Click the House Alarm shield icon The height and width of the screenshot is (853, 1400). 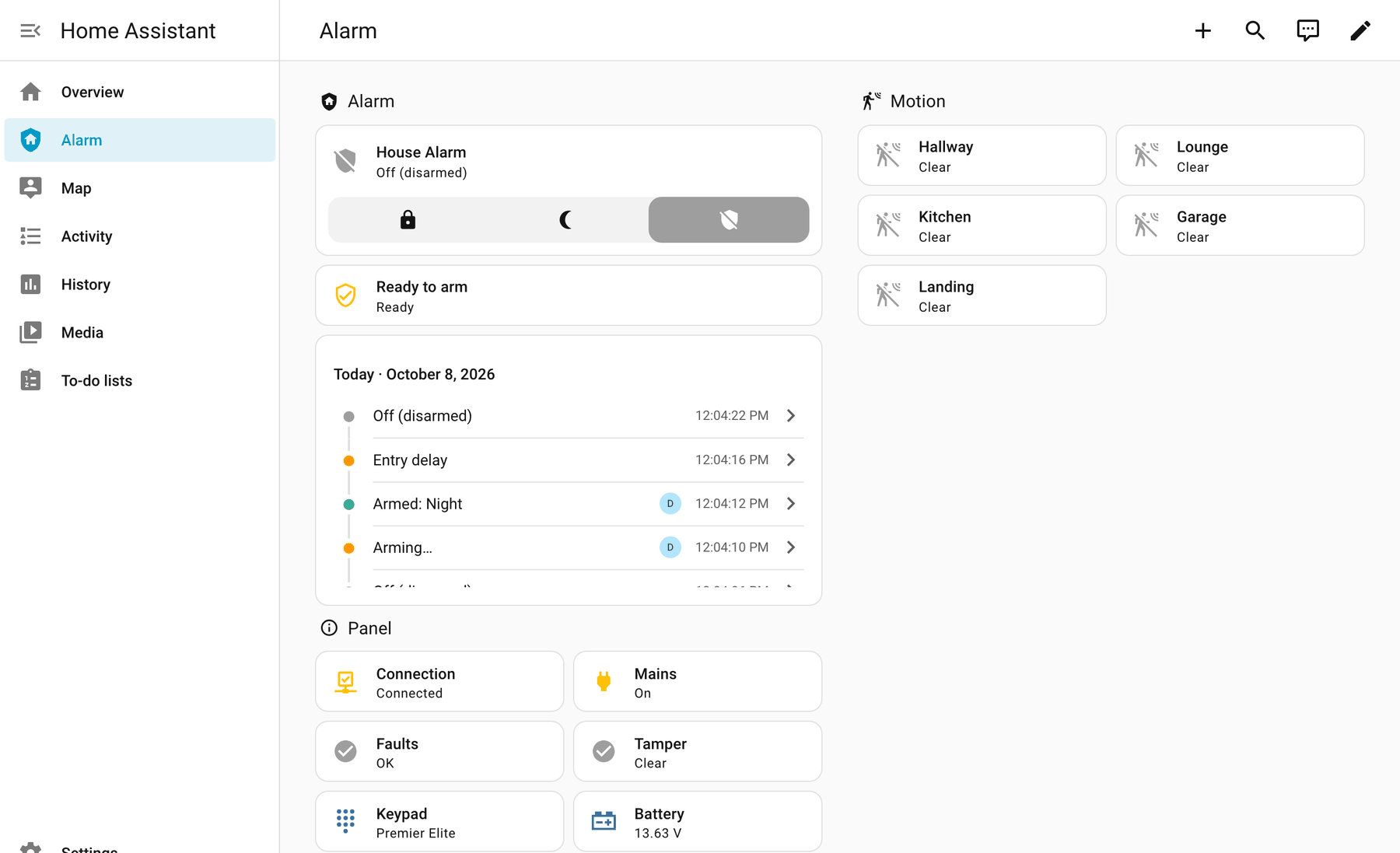click(x=345, y=162)
